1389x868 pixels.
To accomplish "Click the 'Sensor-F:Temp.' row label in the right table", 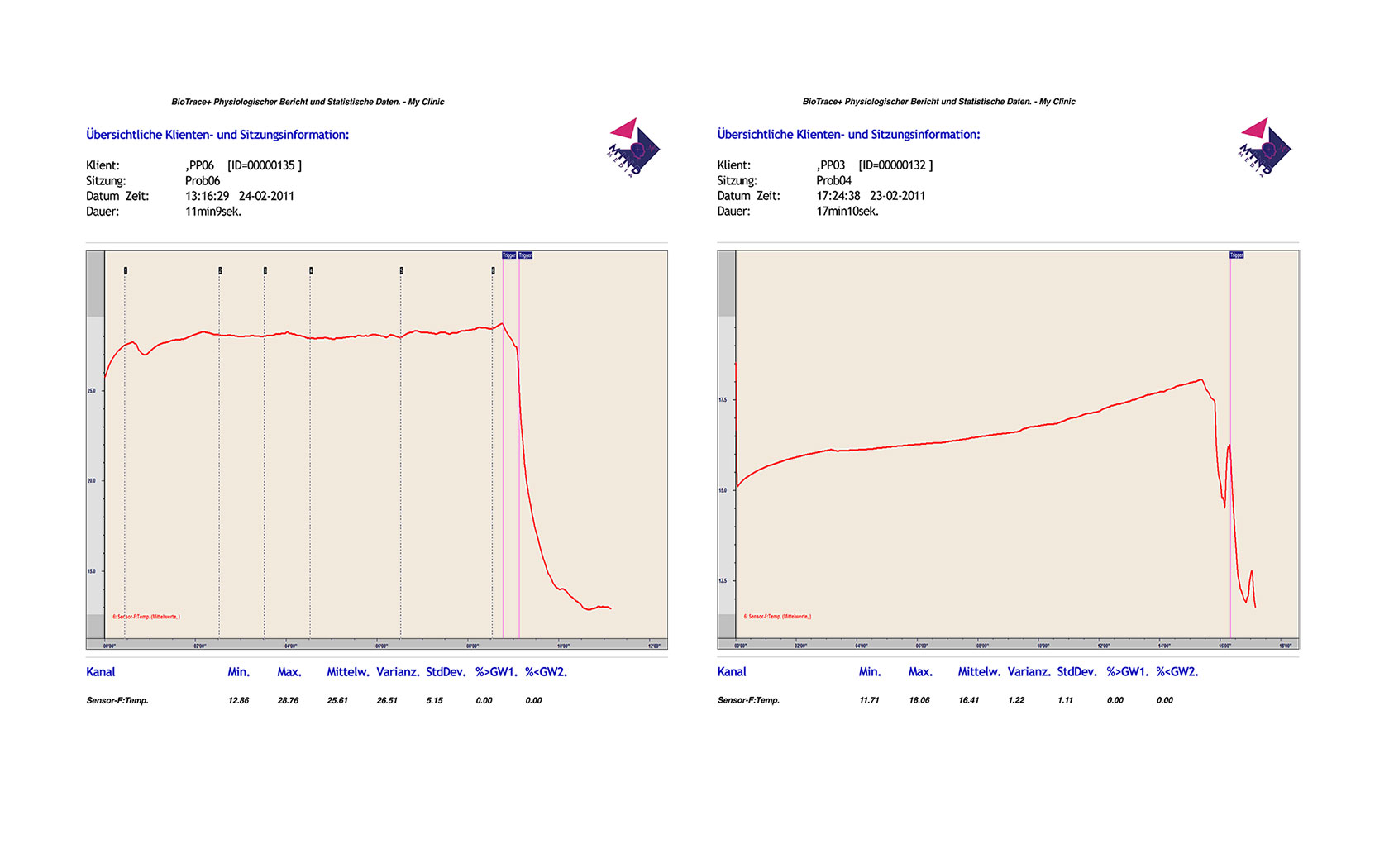I will click(x=748, y=701).
